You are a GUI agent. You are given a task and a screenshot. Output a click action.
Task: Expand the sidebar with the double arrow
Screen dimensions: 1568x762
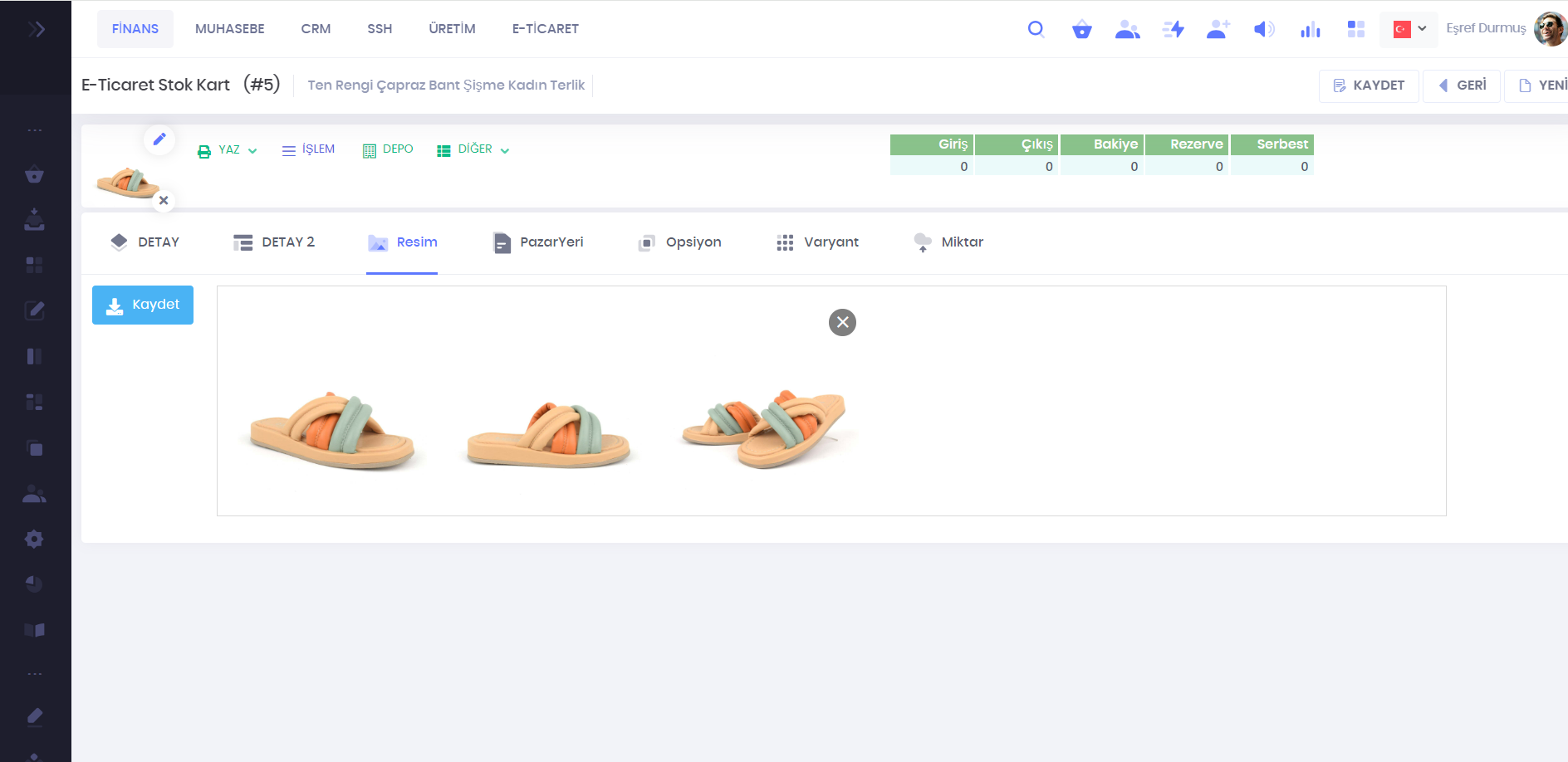36,30
